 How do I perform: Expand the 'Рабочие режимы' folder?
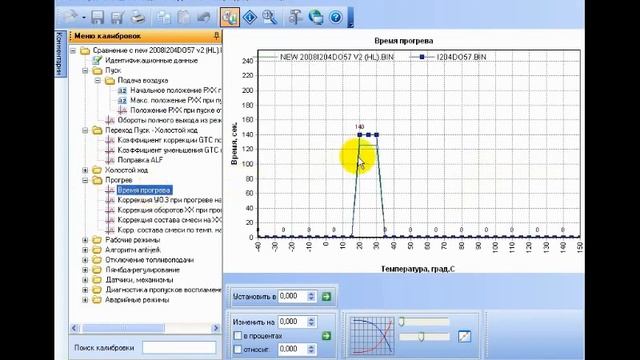(x=85, y=240)
